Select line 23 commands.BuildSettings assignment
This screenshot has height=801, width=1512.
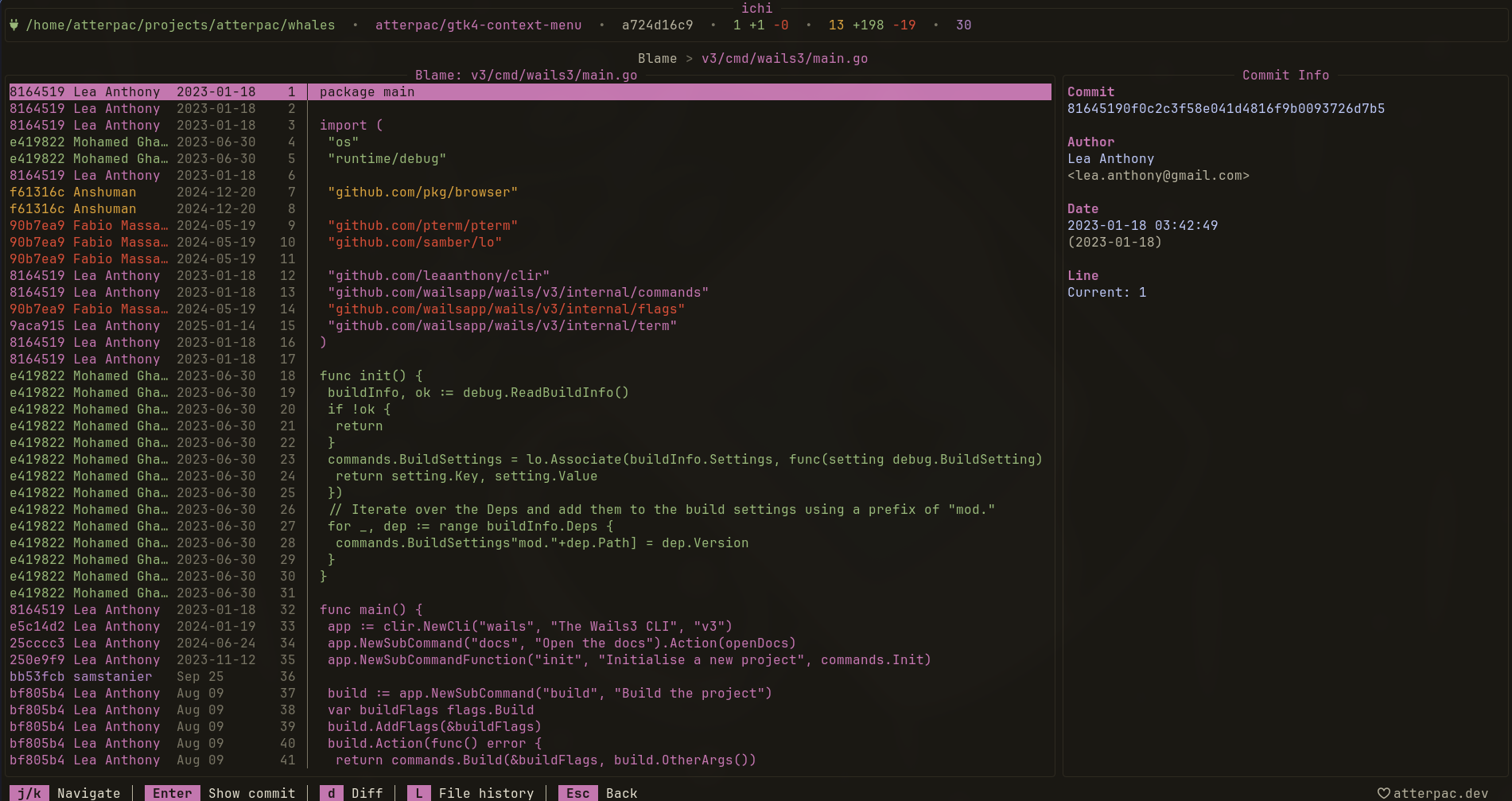[530, 459]
